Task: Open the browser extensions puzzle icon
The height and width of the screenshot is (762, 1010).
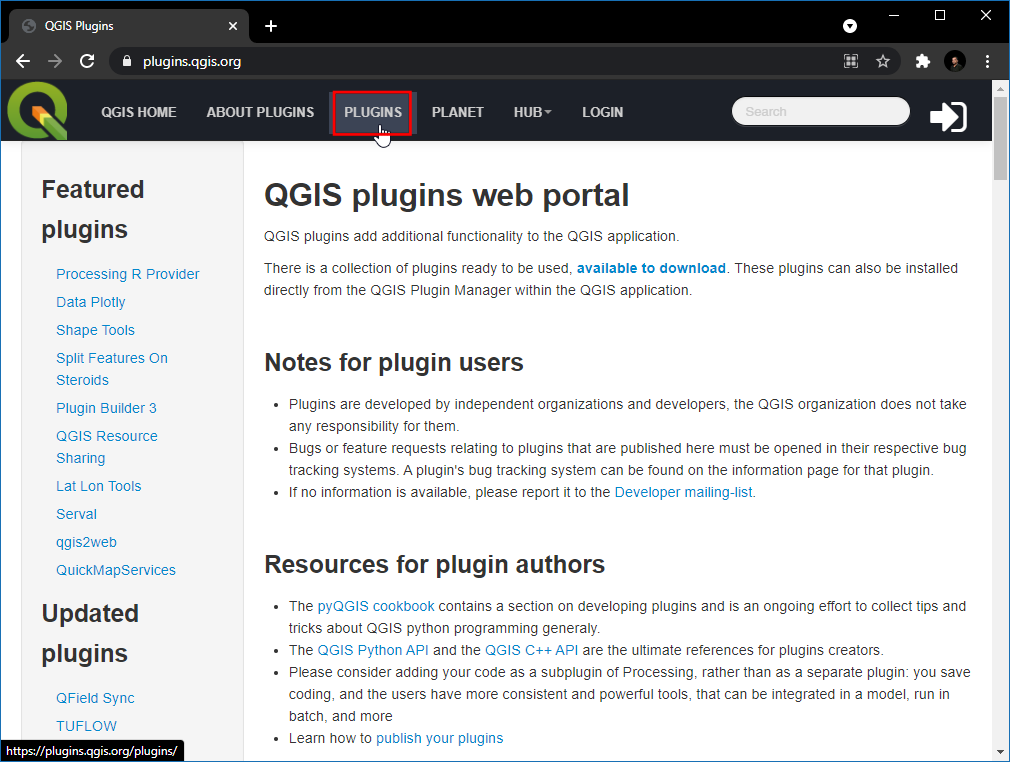Action: [923, 61]
